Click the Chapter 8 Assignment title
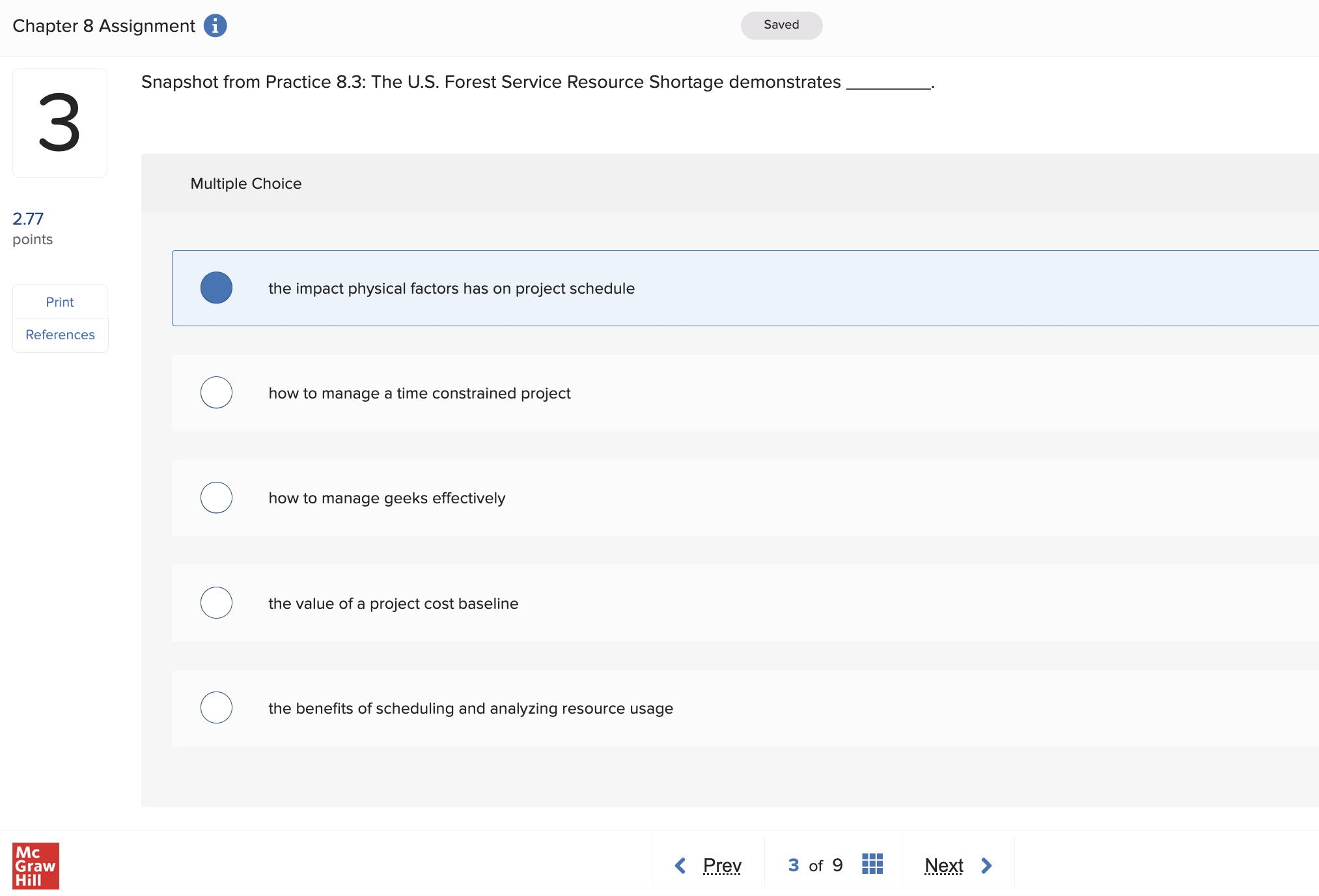This screenshot has height=896, width=1319. click(x=104, y=26)
